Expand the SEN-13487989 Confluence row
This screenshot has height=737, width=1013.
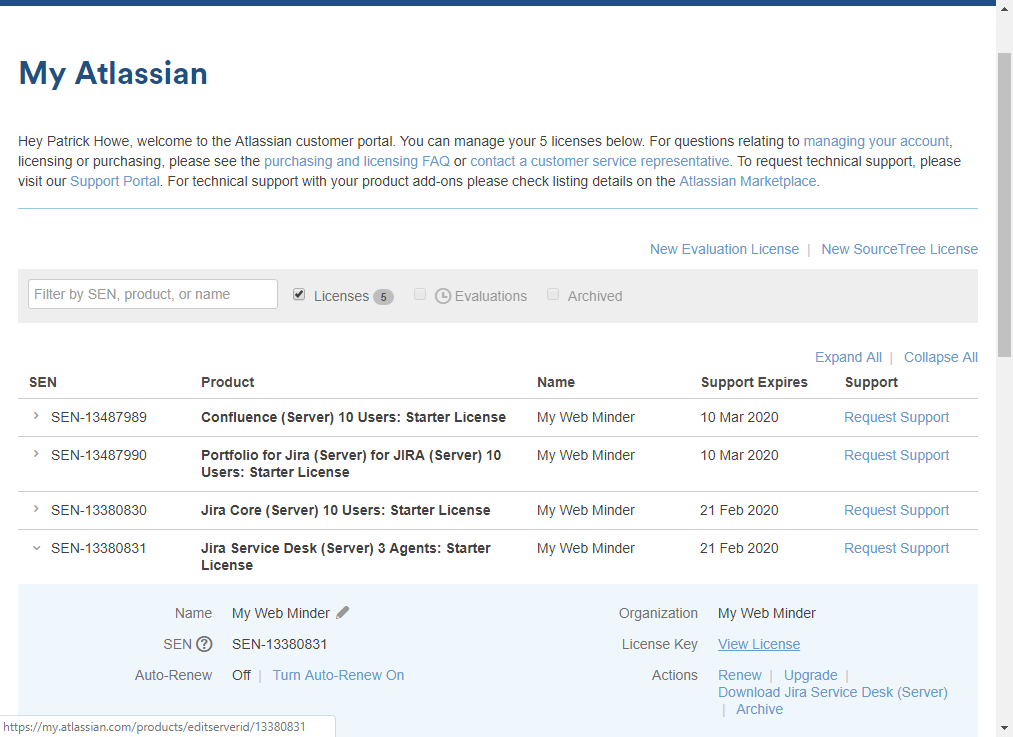coord(36,417)
